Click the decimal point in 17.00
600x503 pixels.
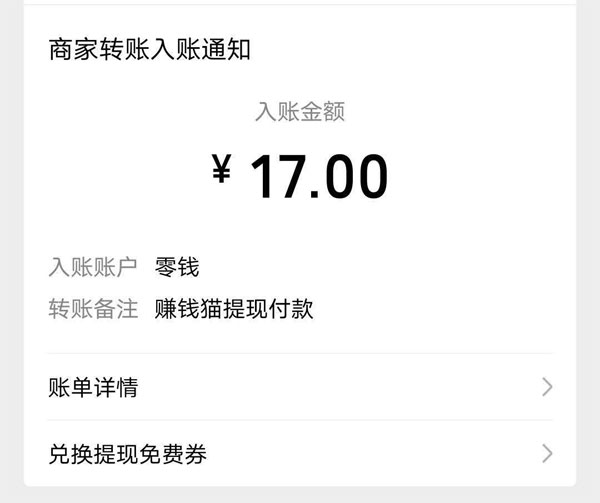pyautogui.click(x=315, y=194)
